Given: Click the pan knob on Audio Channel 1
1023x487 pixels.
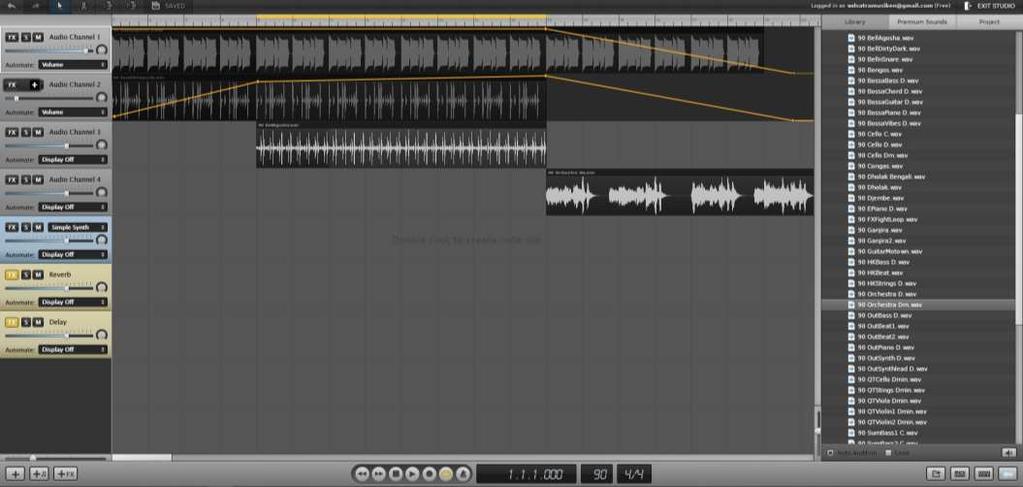Looking at the screenshot, I should tap(101, 50).
